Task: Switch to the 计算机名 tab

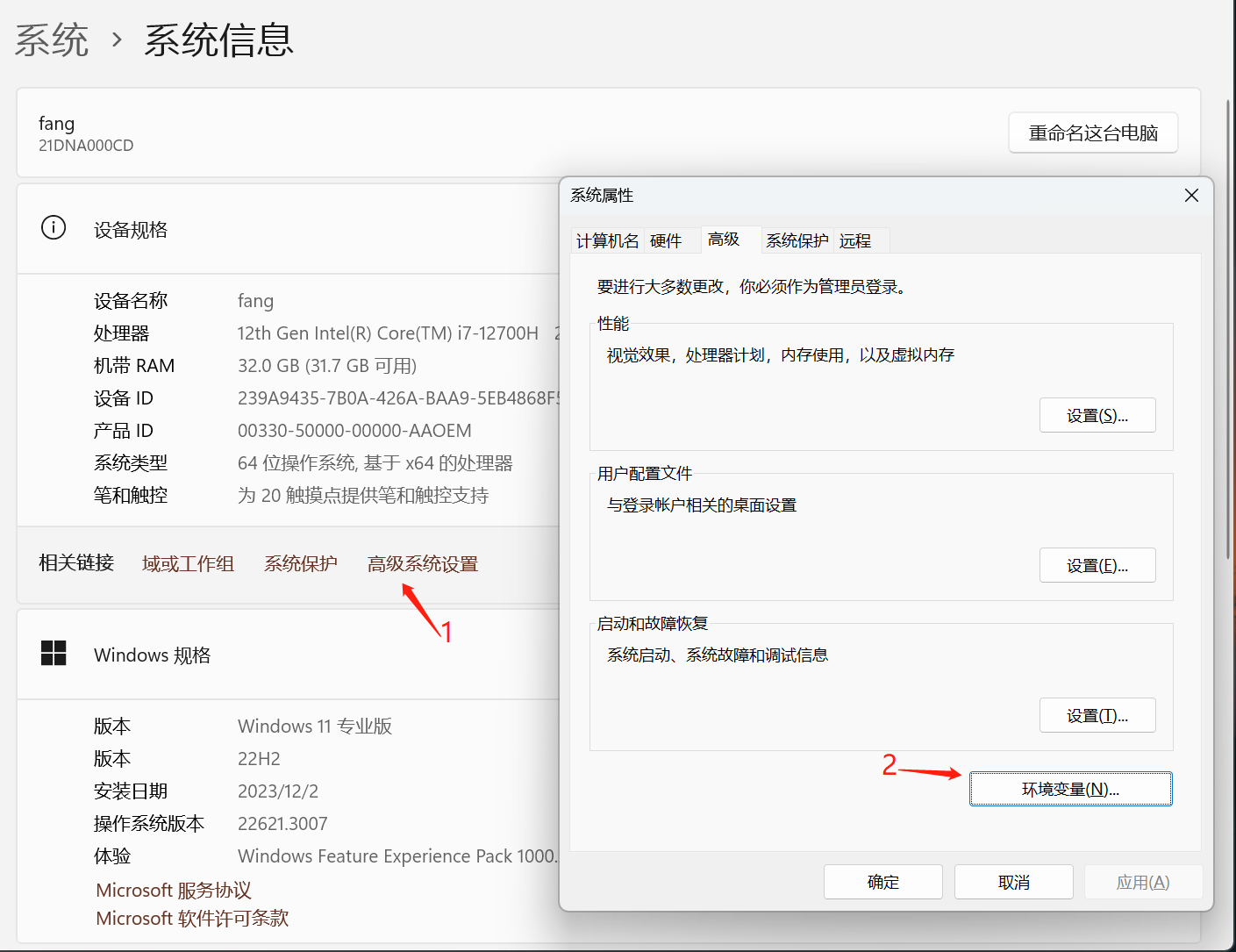Action: (x=608, y=240)
